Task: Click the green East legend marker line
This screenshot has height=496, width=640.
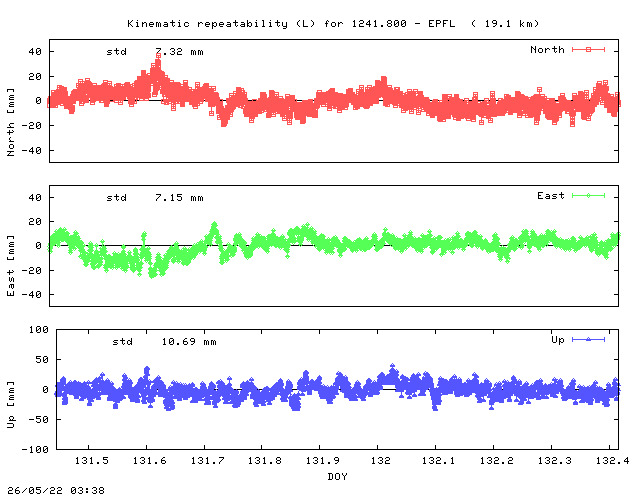Action: click(x=588, y=196)
